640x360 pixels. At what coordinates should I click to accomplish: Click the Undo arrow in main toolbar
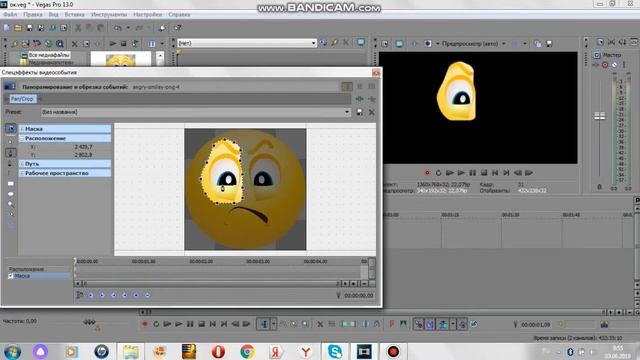point(118,28)
